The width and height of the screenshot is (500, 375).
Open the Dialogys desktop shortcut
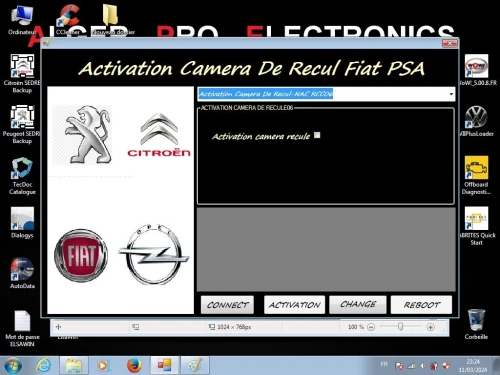click(x=22, y=223)
